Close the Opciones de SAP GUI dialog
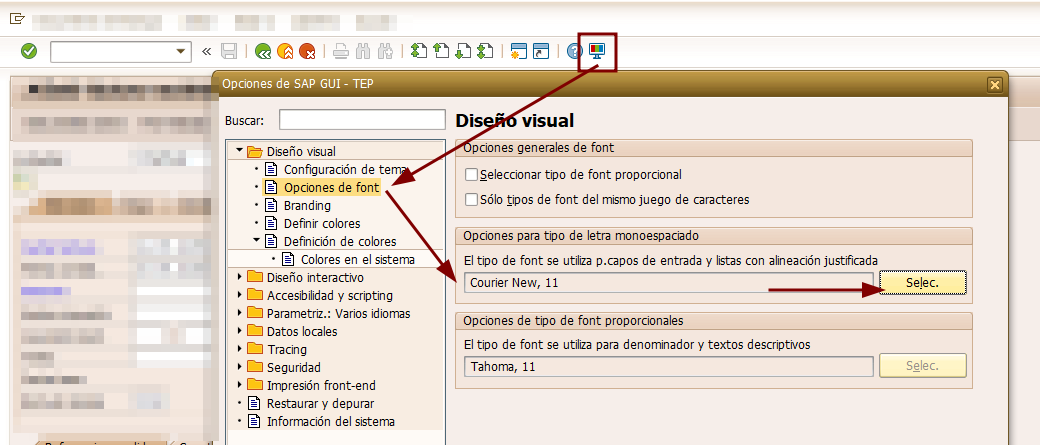This screenshot has height=445, width=1040. tap(994, 84)
